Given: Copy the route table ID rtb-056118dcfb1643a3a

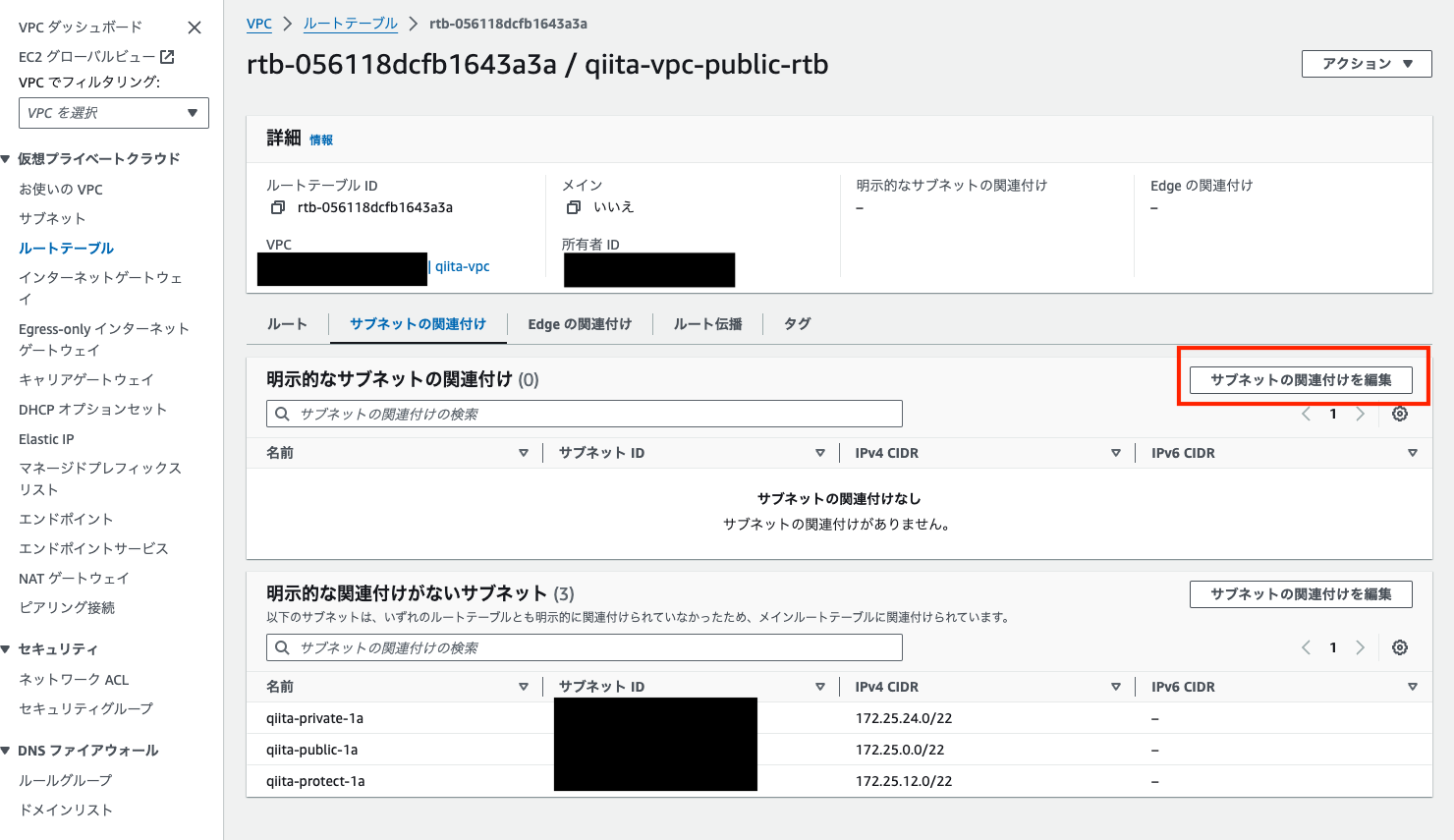Looking at the screenshot, I should pos(279,207).
